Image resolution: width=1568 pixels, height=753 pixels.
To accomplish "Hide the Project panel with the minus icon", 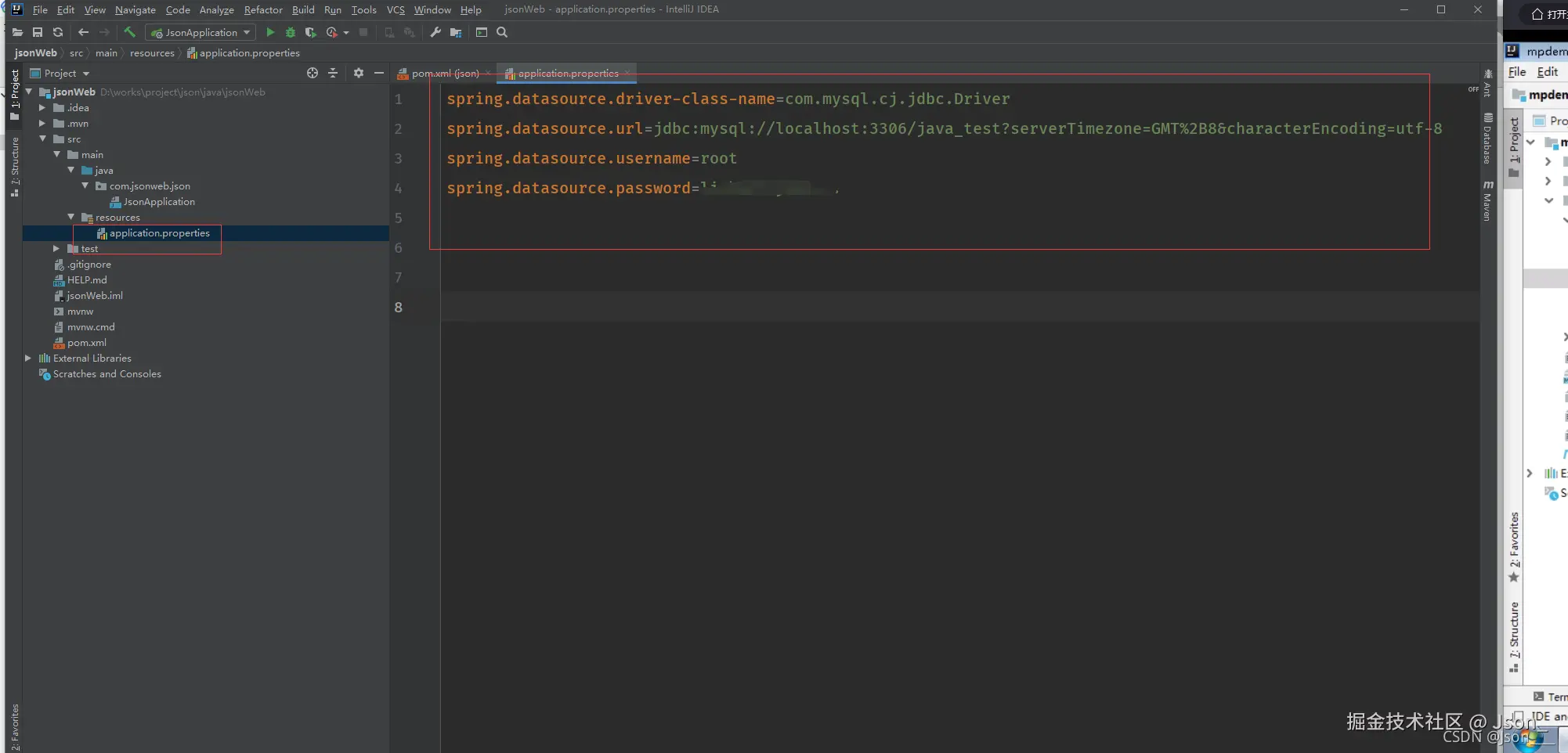I will click(x=379, y=73).
